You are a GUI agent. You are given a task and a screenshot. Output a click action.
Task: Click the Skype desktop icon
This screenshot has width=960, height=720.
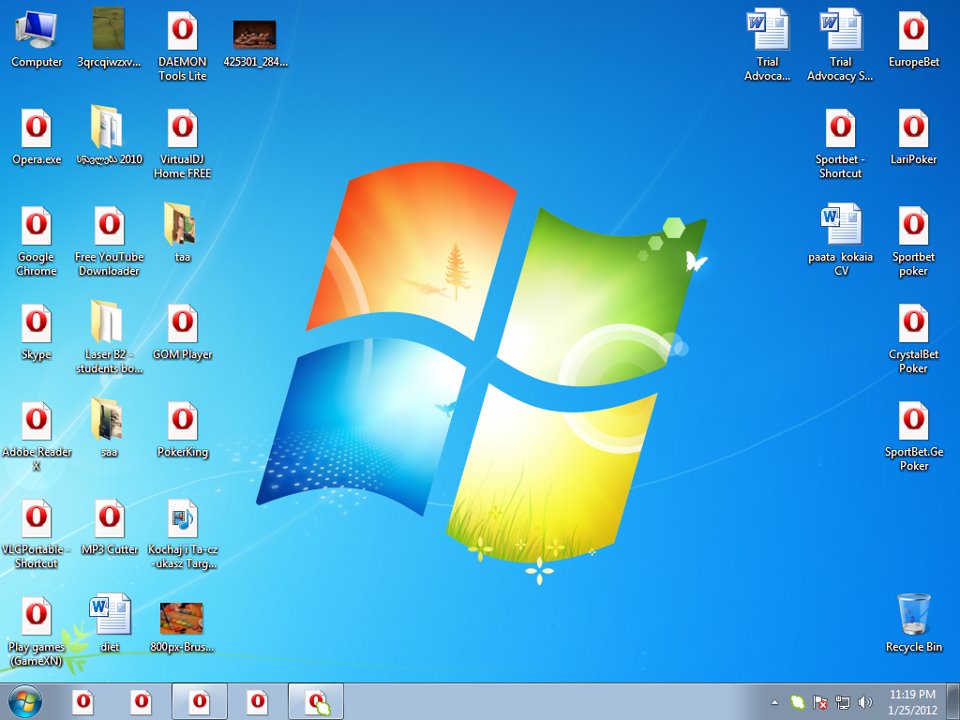[x=36, y=324]
